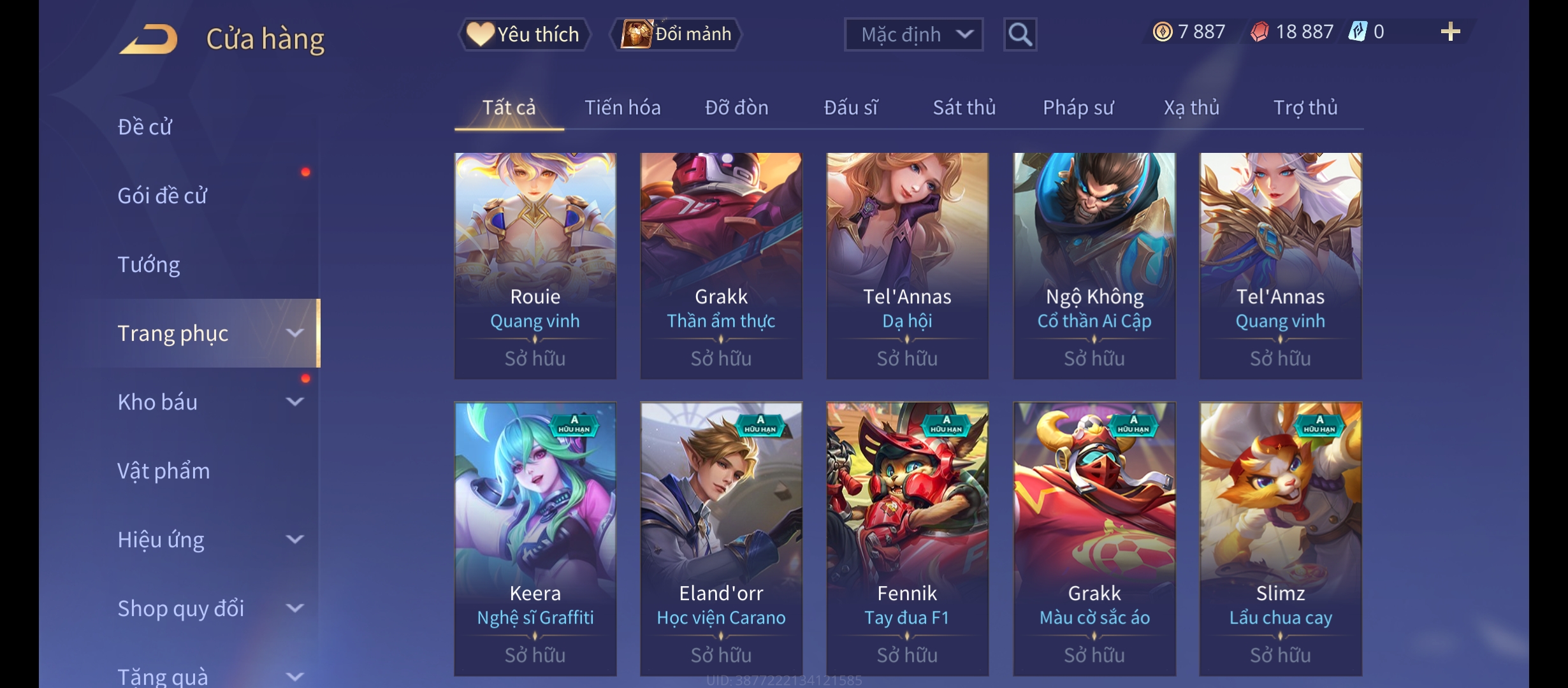Screen dimensions: 1568x688
Task: Switch to the Tiến hóa tab
Action: pyautogui.click(x=623, y=108)
